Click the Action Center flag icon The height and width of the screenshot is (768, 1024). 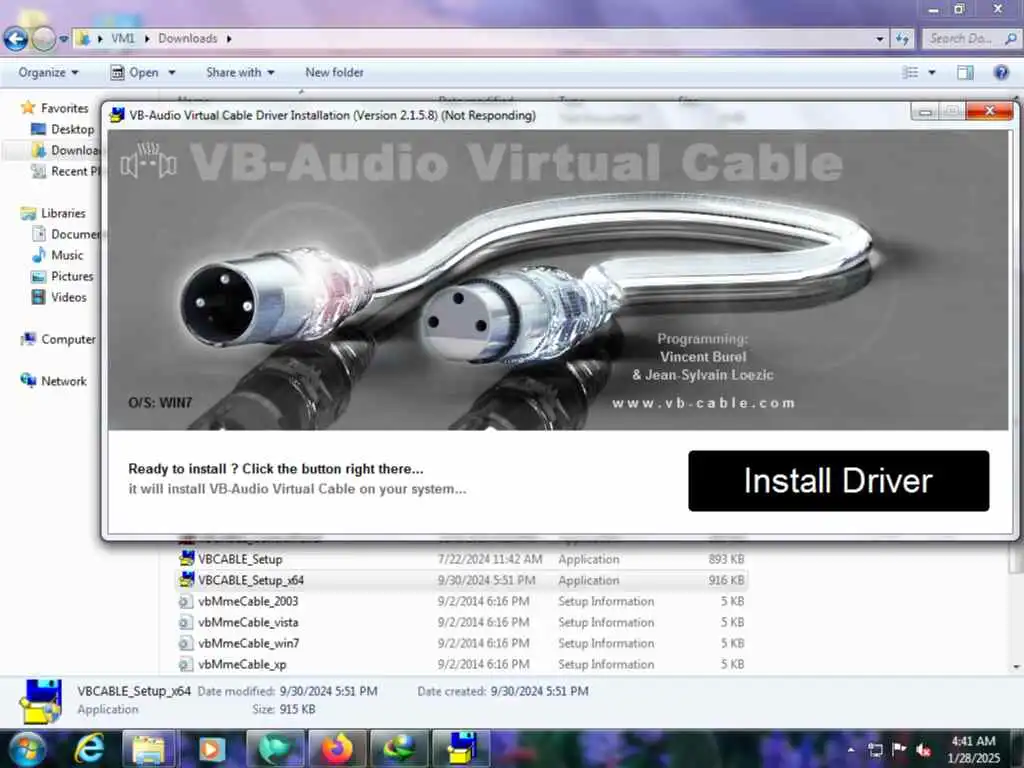pos(899,749)
